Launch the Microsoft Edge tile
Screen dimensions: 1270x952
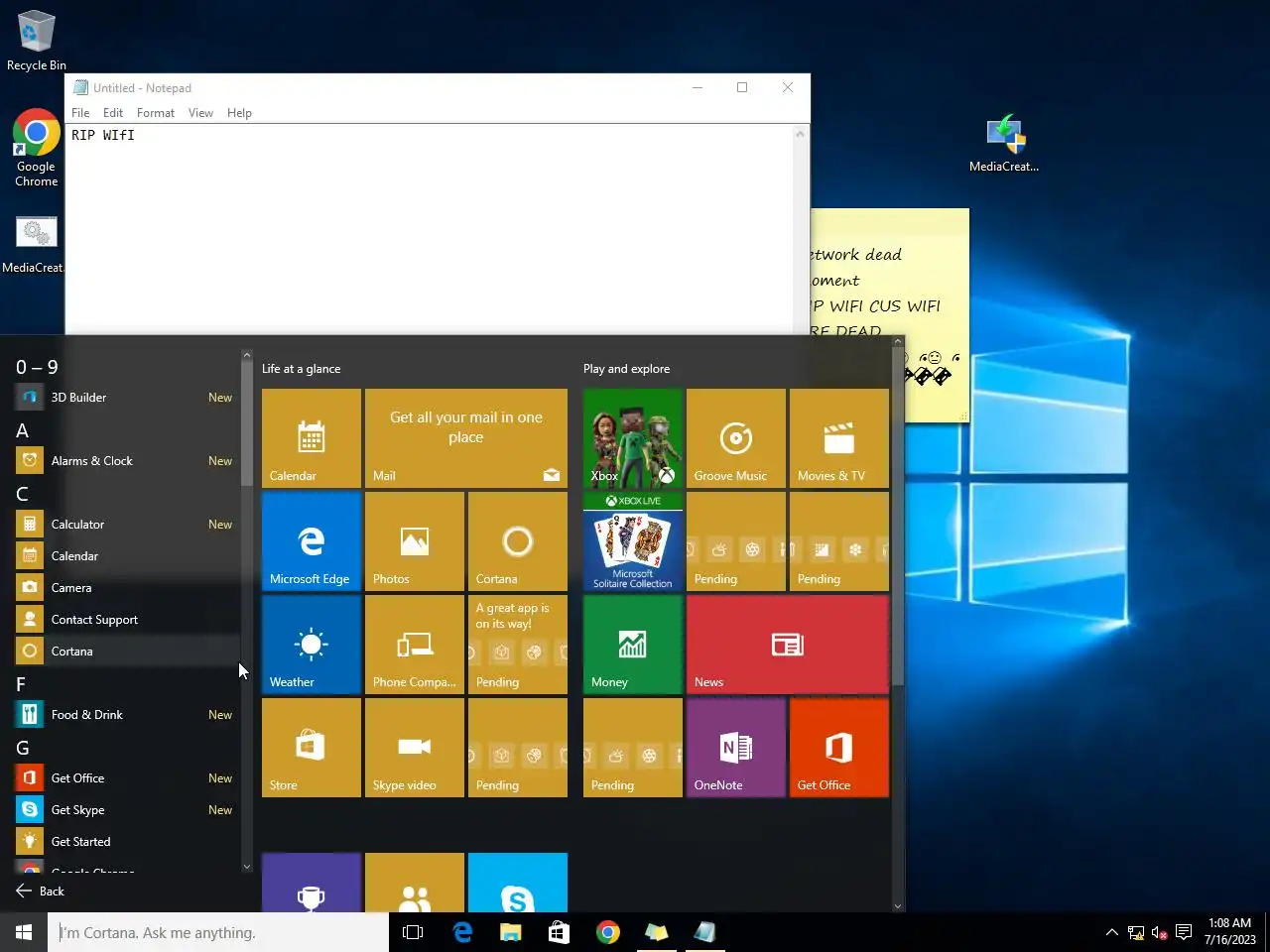312,541
